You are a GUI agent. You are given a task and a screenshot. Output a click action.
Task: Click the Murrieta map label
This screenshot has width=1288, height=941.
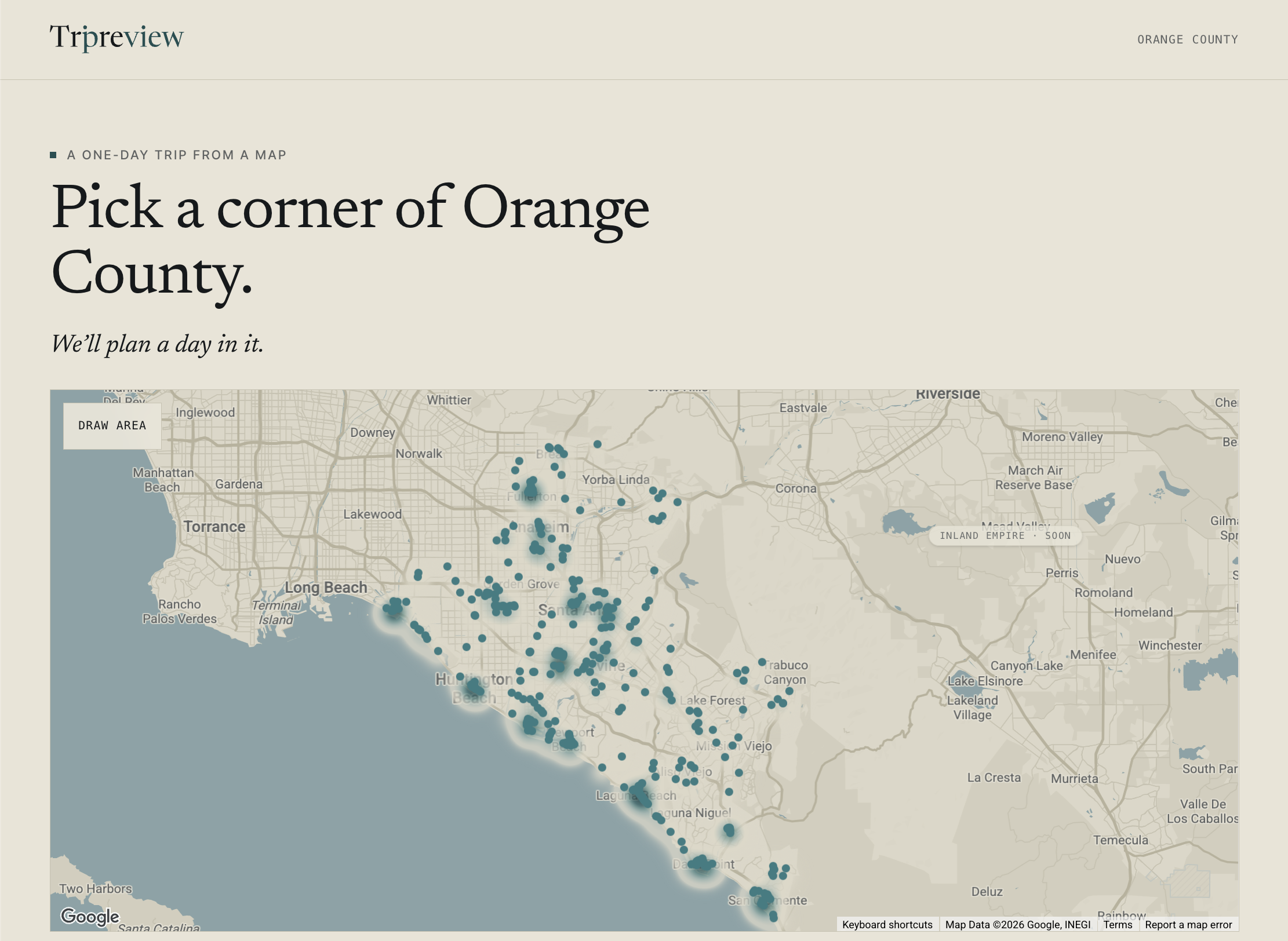(1075, 779)
